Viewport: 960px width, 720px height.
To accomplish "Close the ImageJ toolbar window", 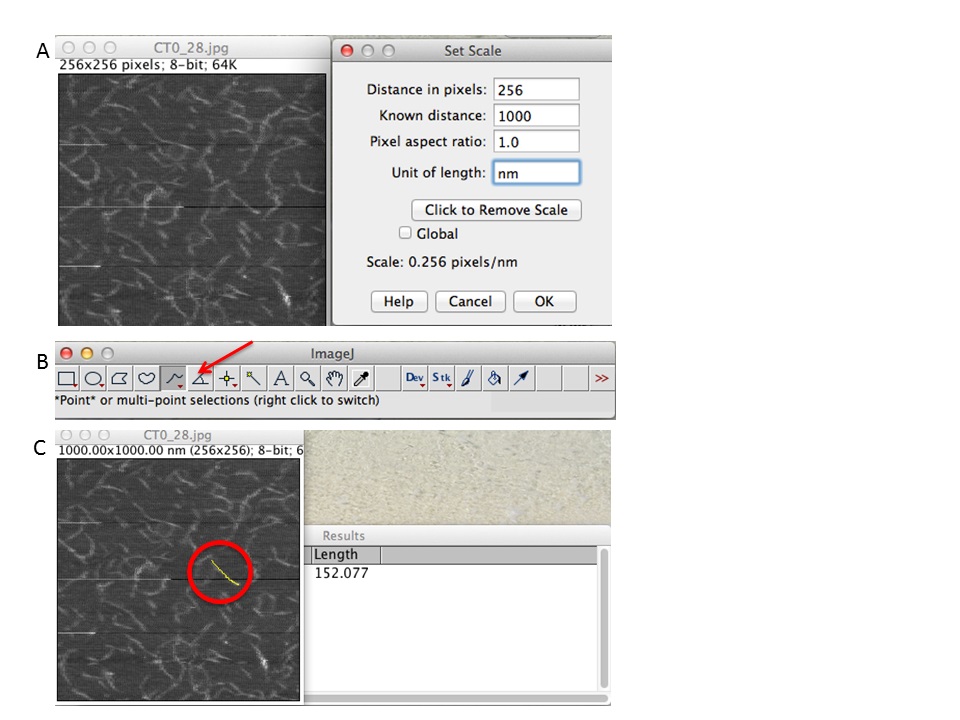I will (66, 353).
